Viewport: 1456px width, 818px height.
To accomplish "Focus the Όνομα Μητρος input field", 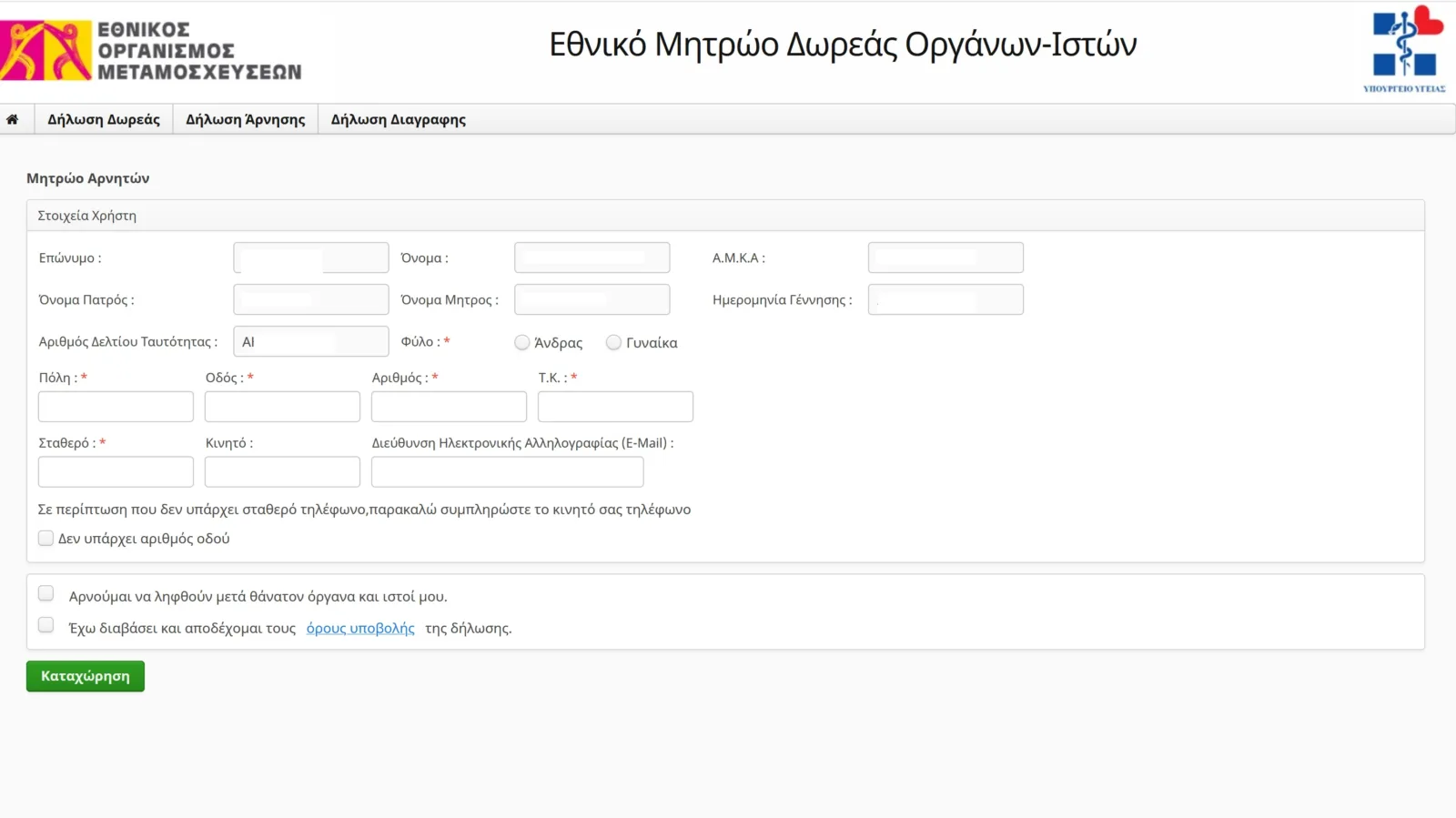I will (592, 299).
